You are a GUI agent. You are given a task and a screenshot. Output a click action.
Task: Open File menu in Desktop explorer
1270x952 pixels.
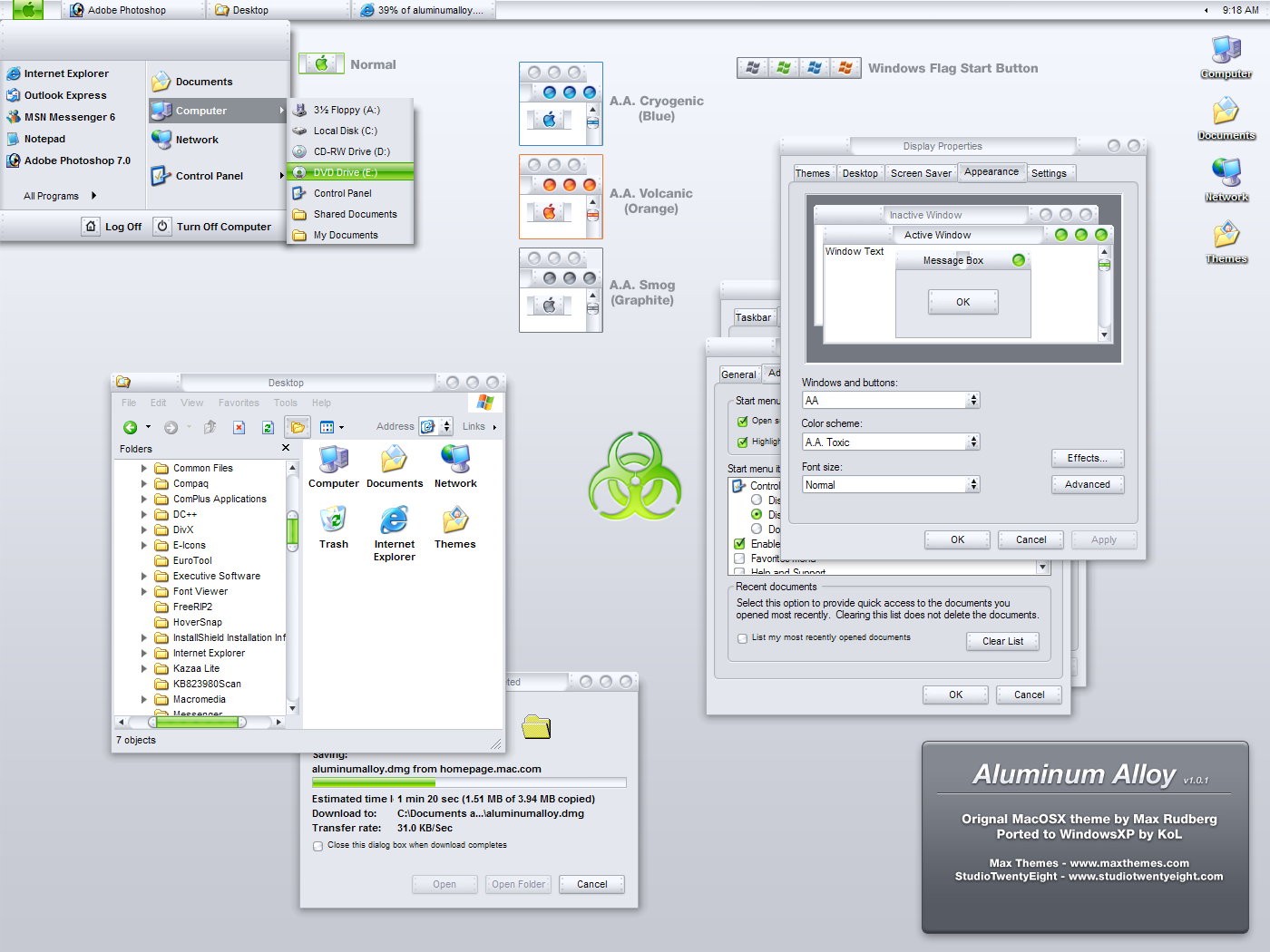click(129, 403)
